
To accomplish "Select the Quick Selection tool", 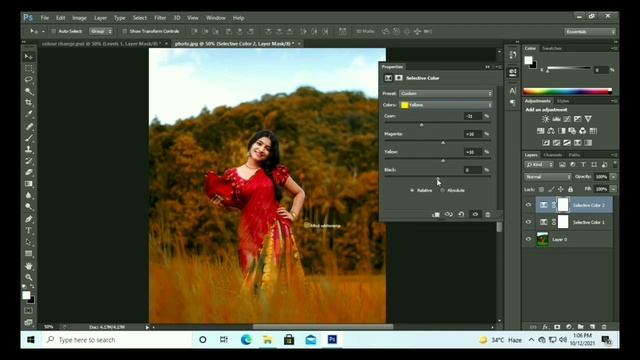I will click(29, 91).
